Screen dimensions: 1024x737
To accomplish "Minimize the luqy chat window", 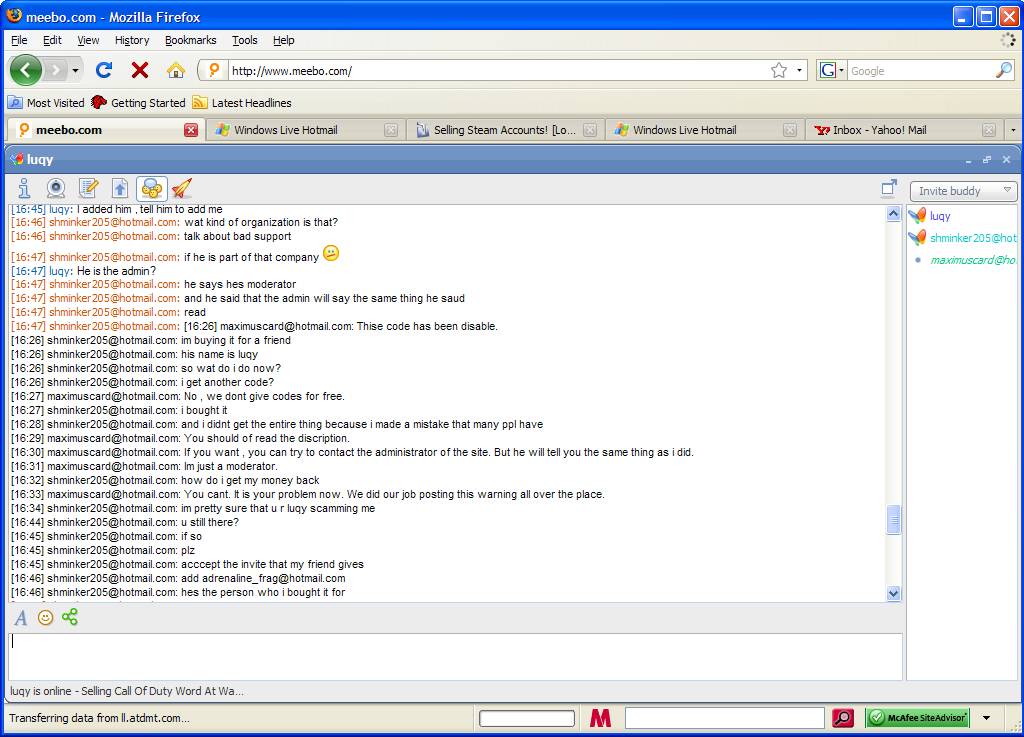I will click(968, 159).
